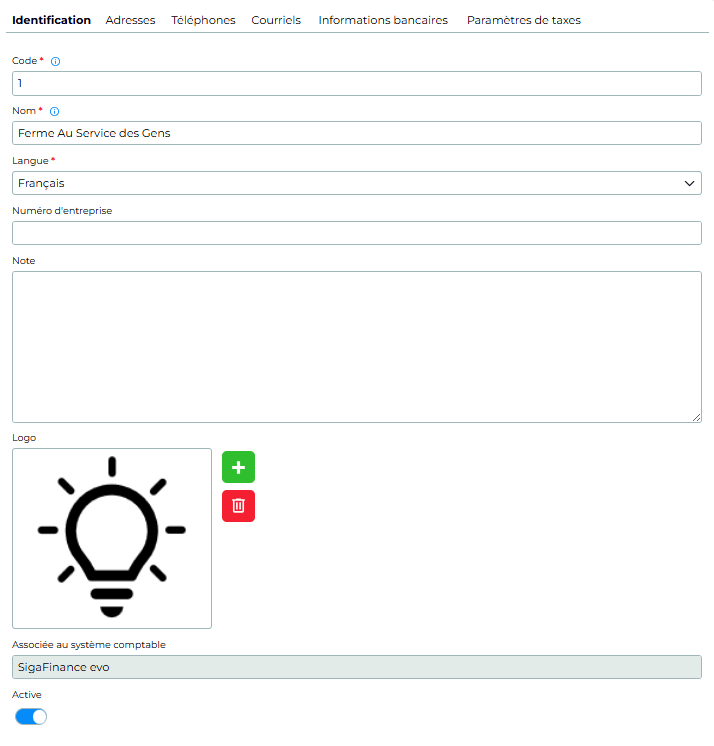Click the 'Langue' label
The width and height of the screenshot is (714, 746).
(x=30, y=161)
